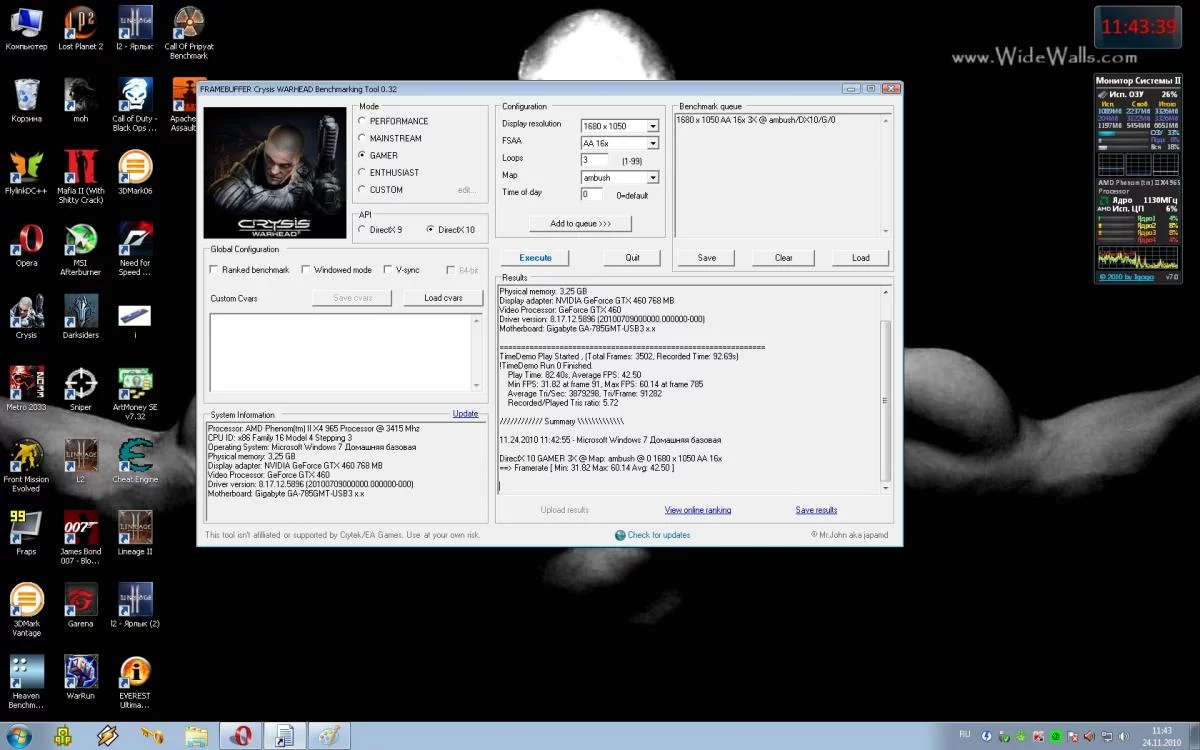Open Cheat Engine desktop shortcut

pyautogui.click(x=135, y=456)
